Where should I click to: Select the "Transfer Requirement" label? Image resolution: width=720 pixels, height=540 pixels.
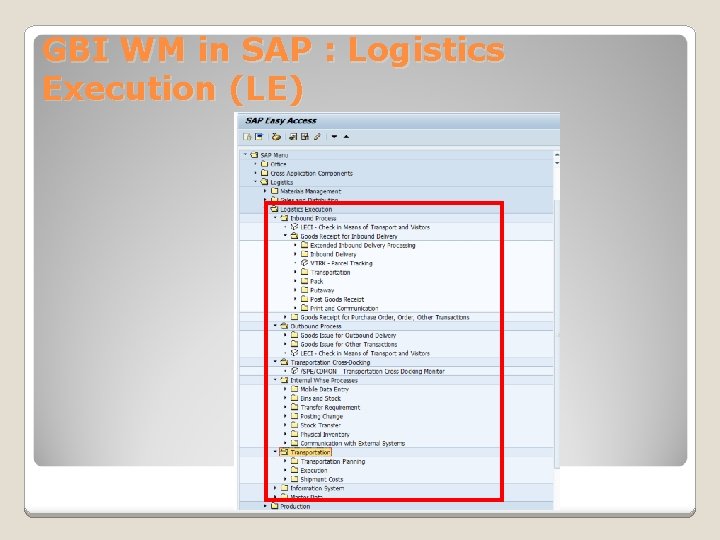click(x=330, y=407)
